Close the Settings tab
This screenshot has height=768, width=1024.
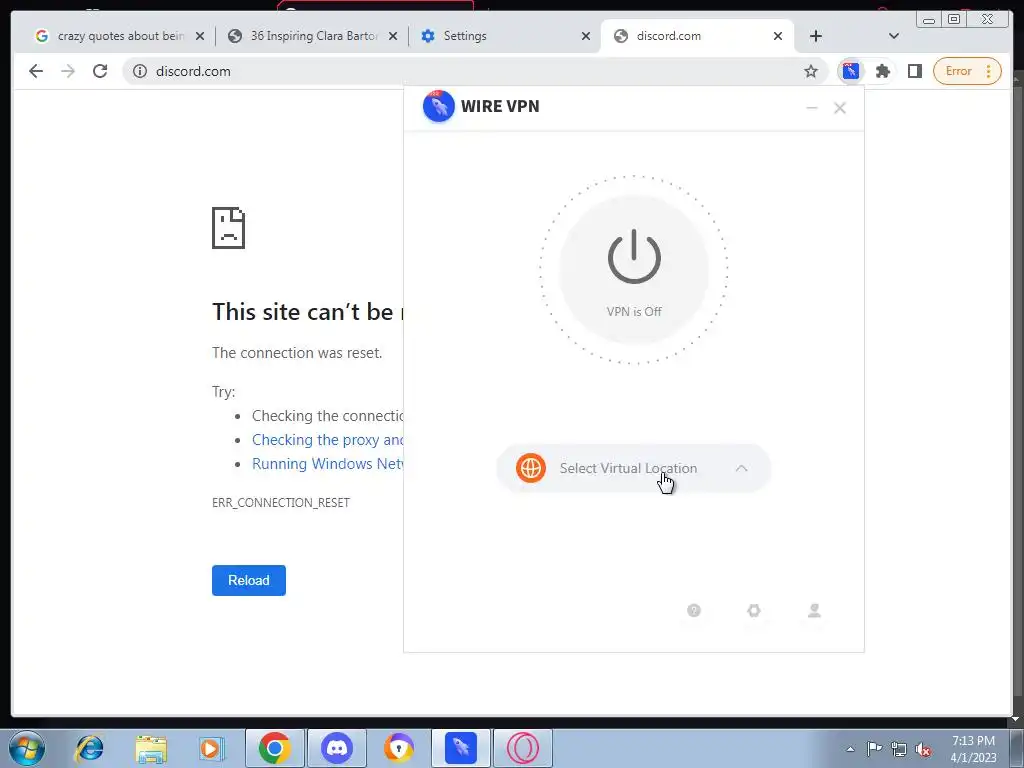point(586,36)
